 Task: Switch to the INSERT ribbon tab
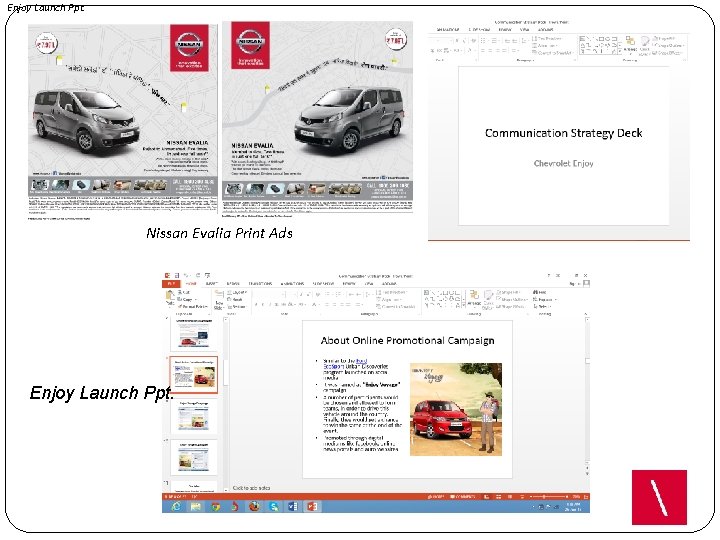point(212,284)
